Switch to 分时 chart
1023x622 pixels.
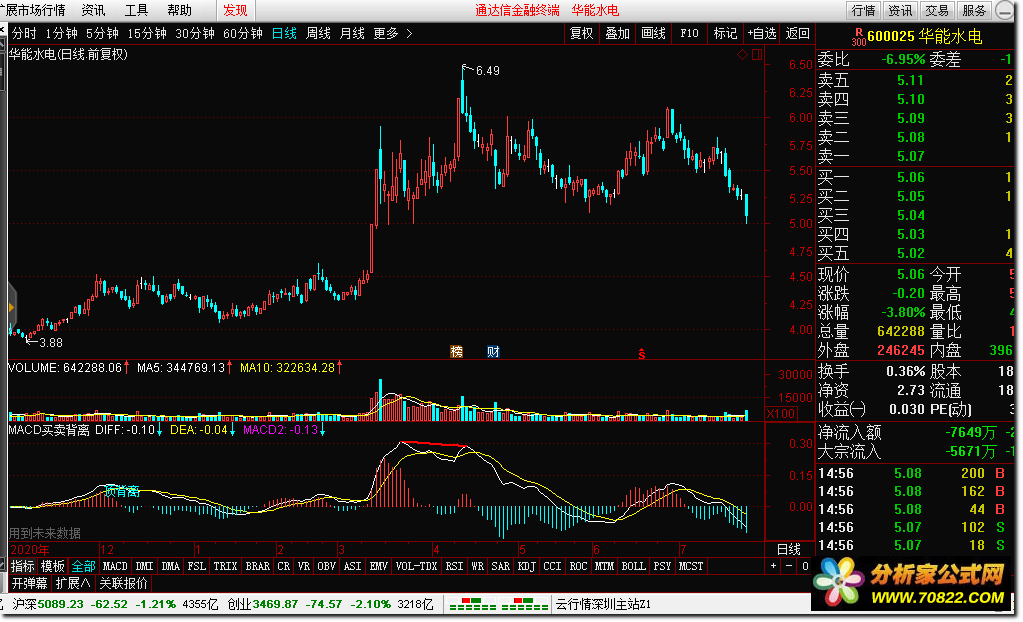tap(24, 33)
